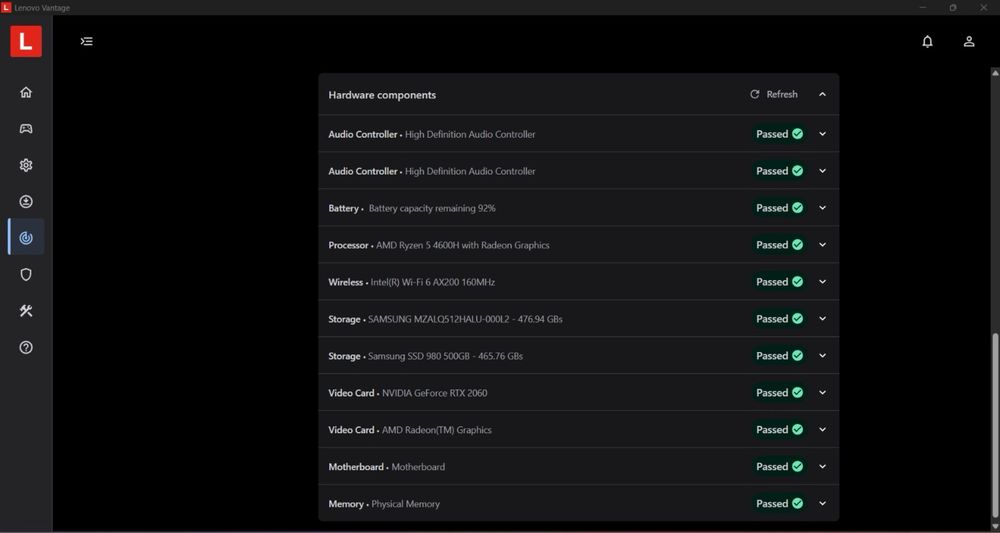Screen dimensions: 1000x533
Task: Expand the AMD Radeon(TM) Graphics row
Action: coord(822,430)
